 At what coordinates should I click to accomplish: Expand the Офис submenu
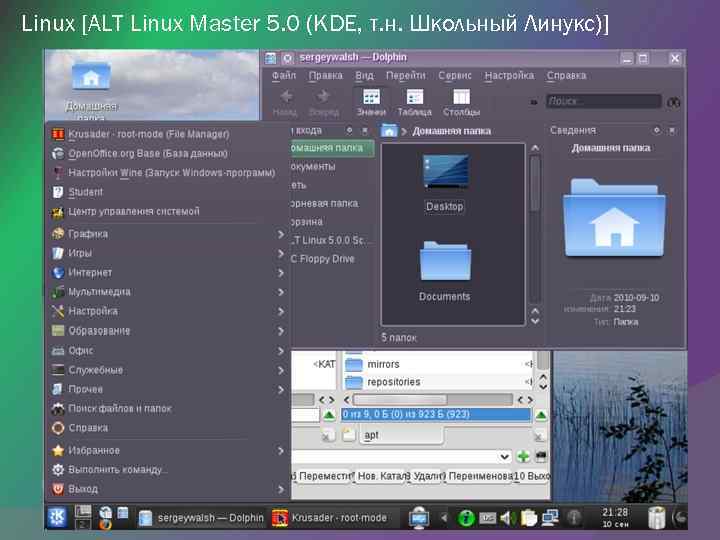[x=168, y=350]
